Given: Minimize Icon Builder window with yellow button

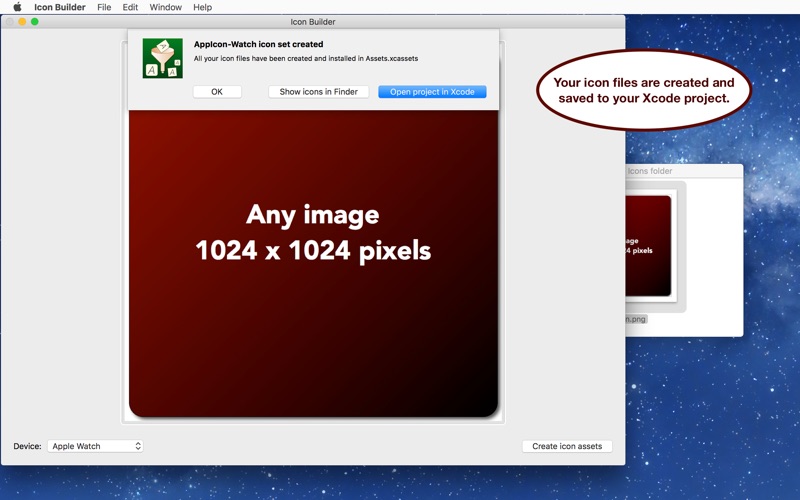Looking at the screenshot, I should [x=22, y=21].
